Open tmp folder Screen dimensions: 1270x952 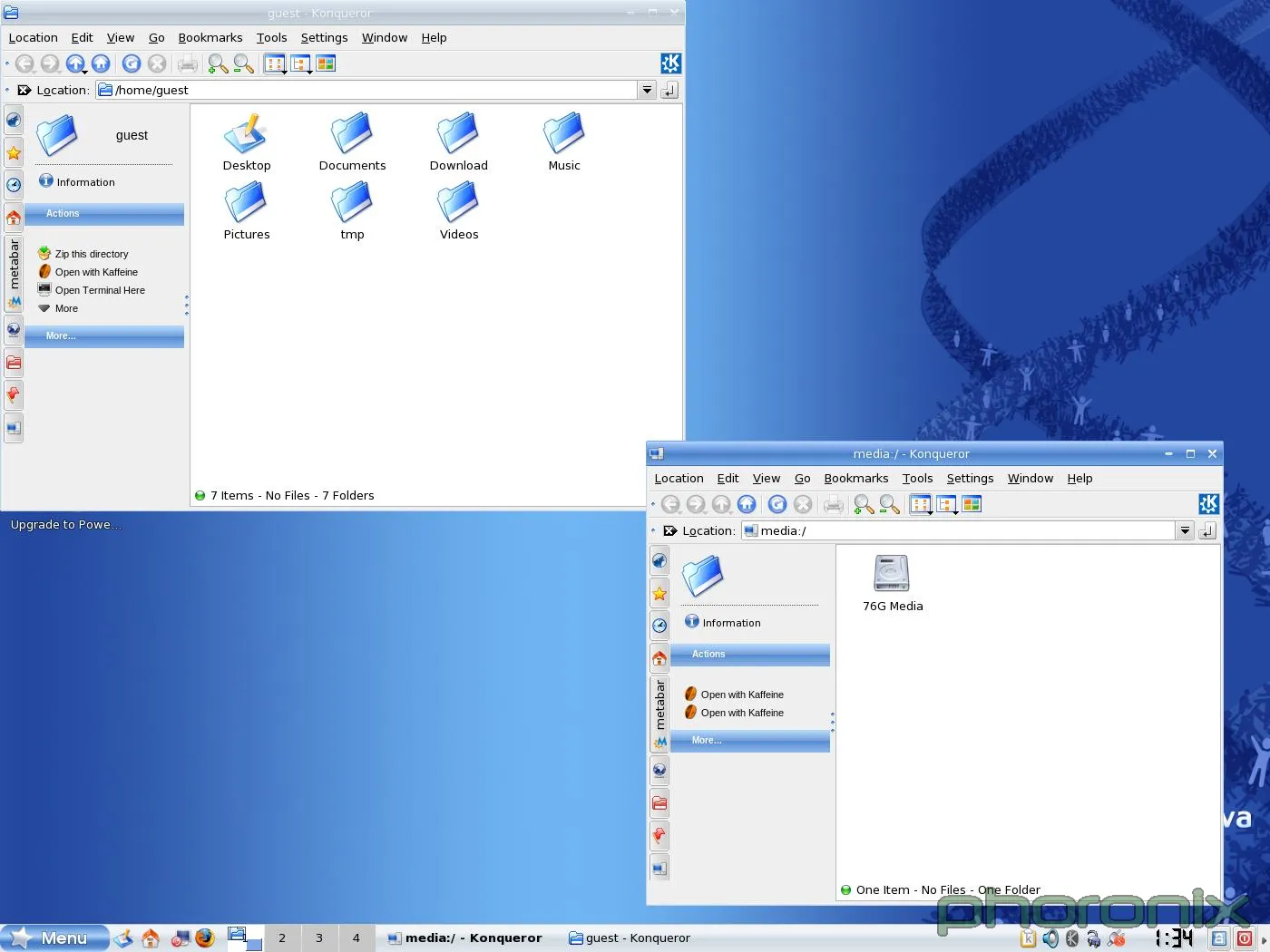pos(352,211)
